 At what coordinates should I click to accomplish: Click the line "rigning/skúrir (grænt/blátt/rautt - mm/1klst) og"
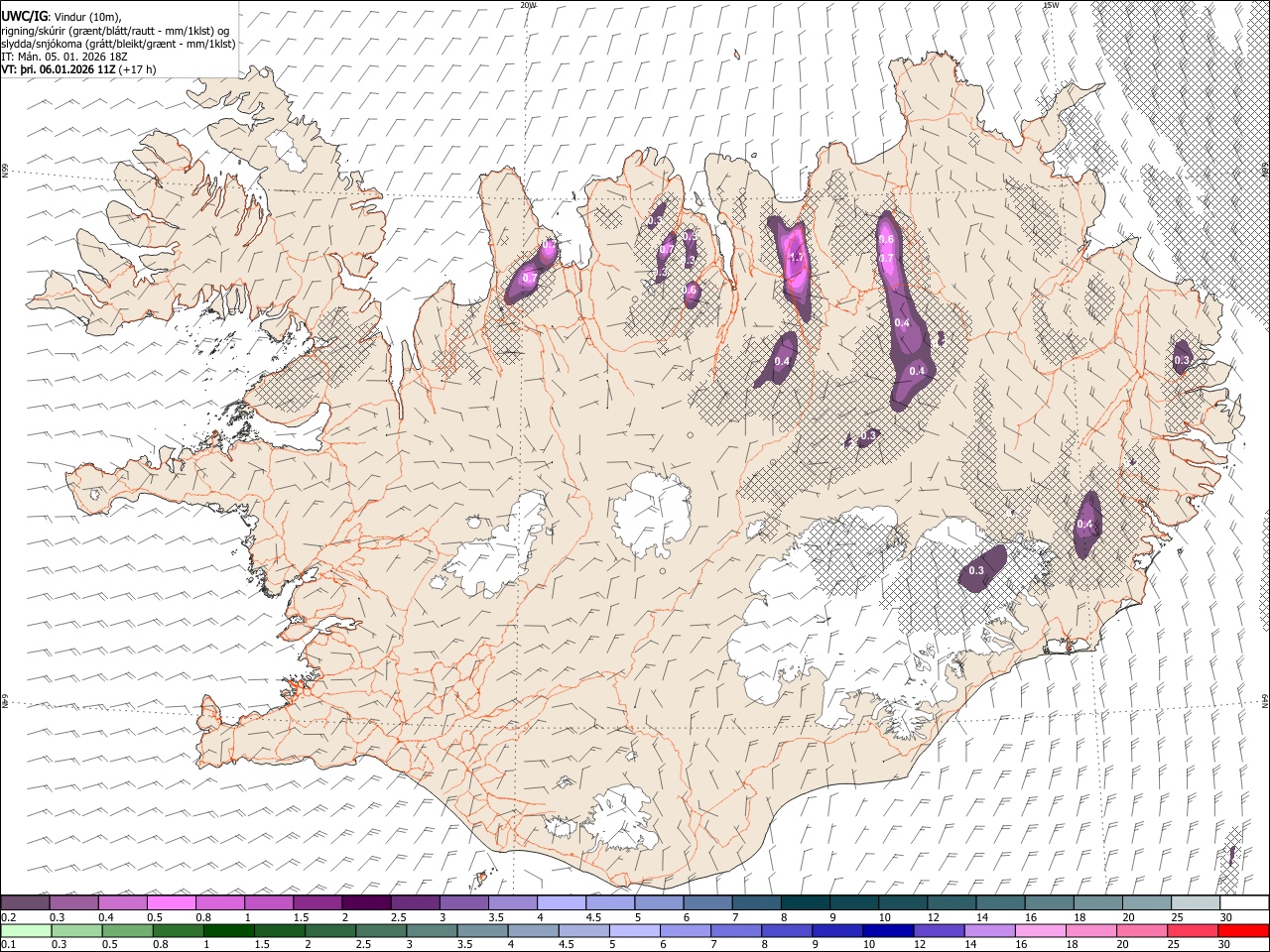[x=117, y=30]
